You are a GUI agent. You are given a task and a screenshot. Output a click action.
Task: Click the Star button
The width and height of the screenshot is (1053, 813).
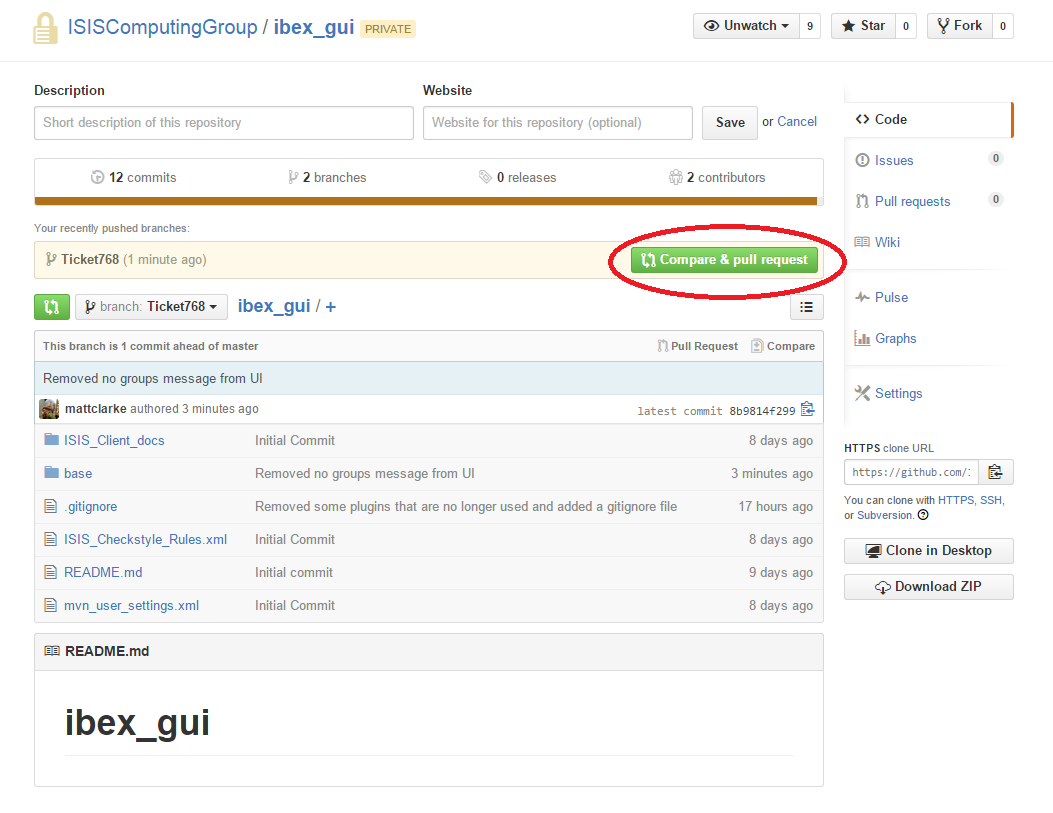pos(863,26)
